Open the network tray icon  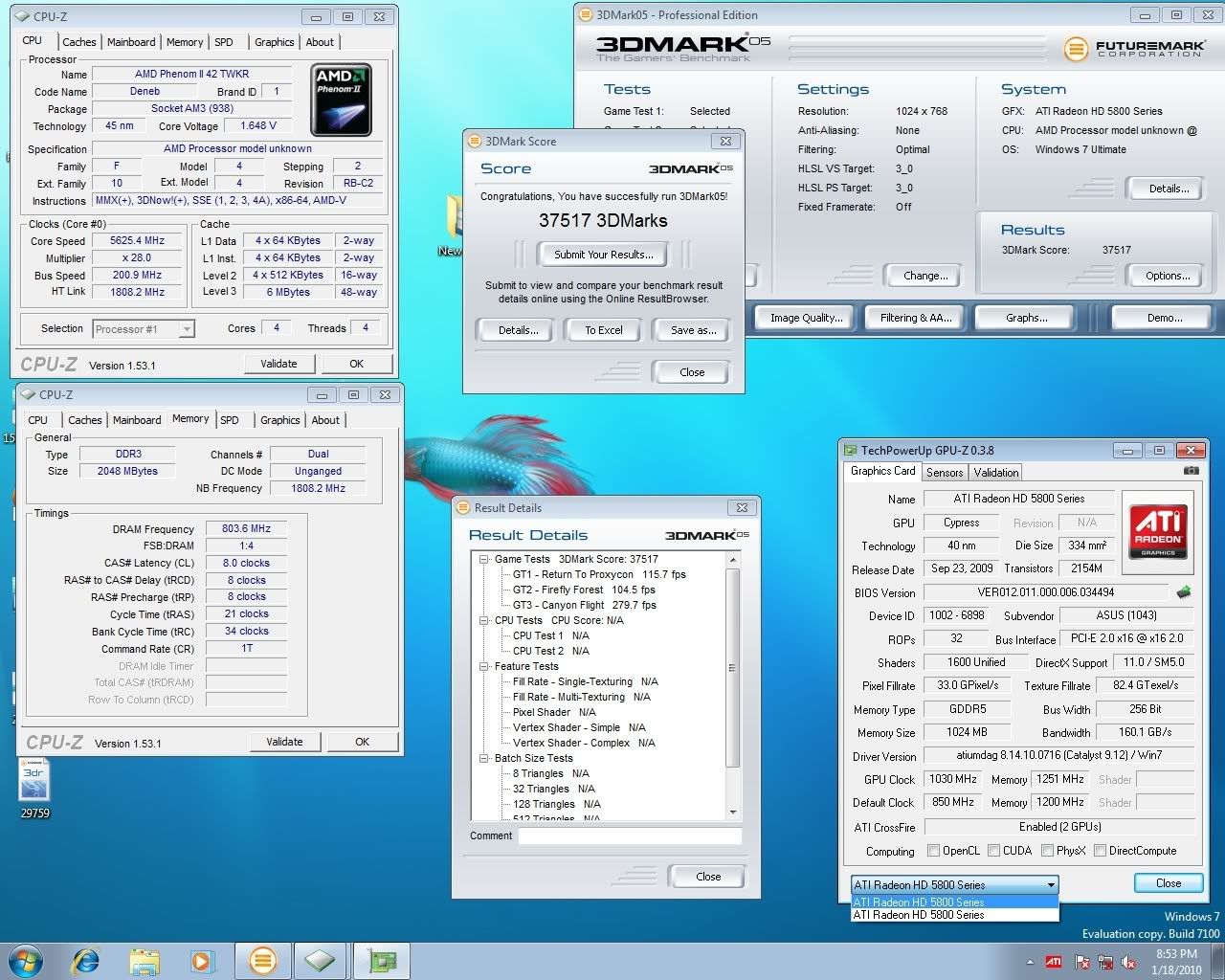pos(1106,962)
